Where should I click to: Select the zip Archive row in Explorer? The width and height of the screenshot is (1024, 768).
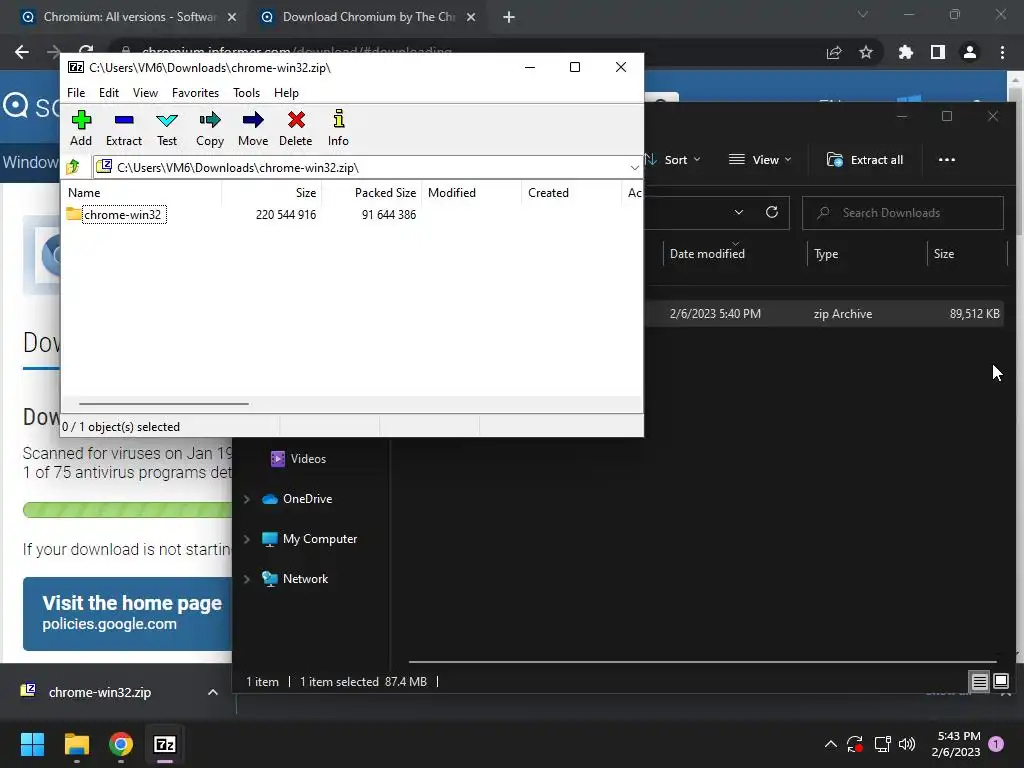(823, 314)
